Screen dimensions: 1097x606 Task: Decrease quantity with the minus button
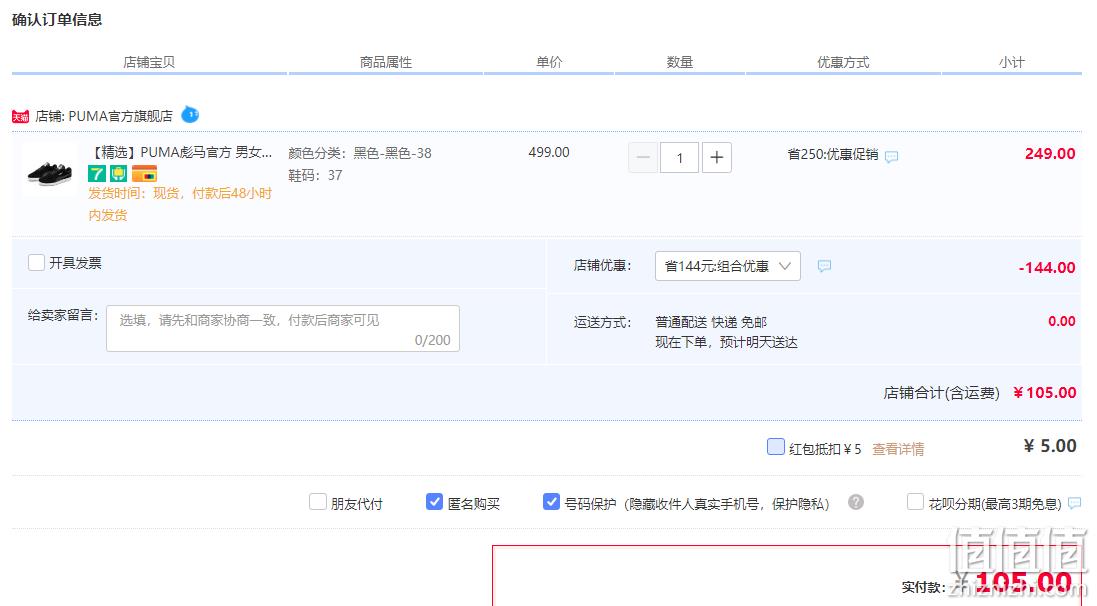(x=643, y=157)
